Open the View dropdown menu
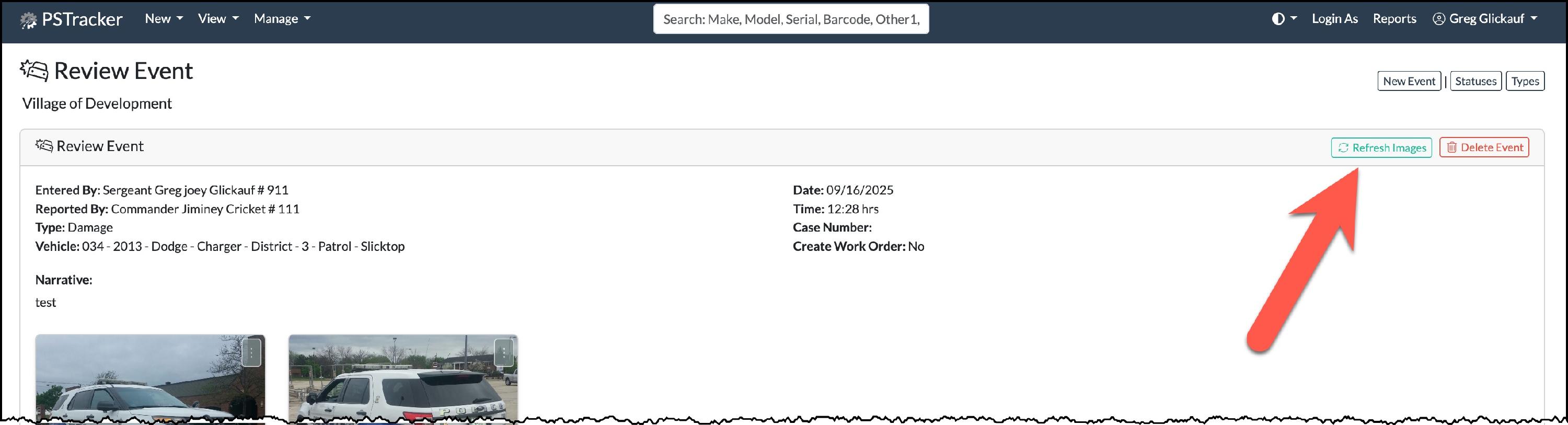This screenshot has width=1568, height=425. (218, 19)
